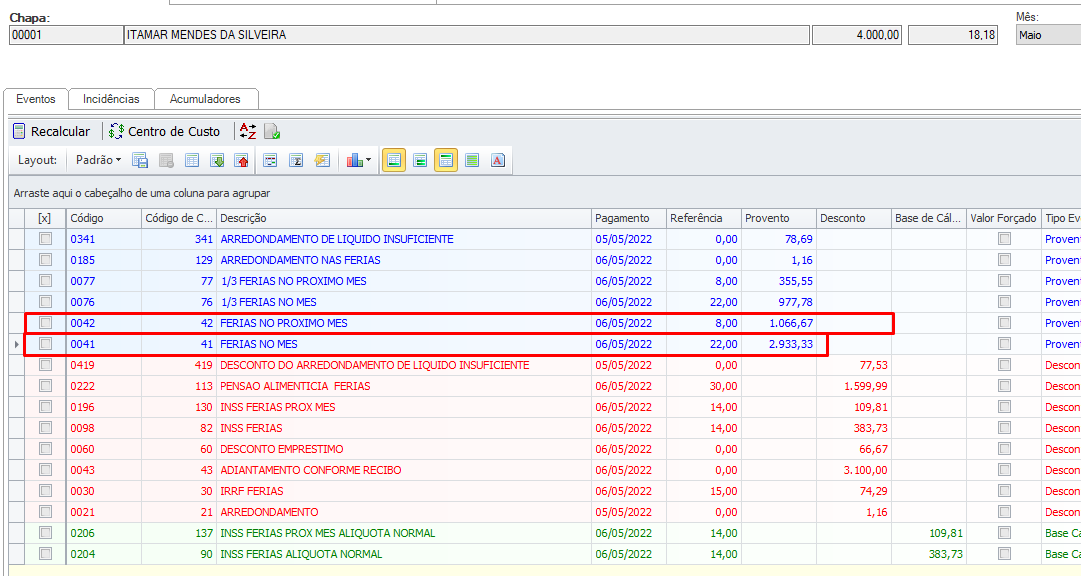Open the Padrão layout dropdown

[x=98, y=160]
